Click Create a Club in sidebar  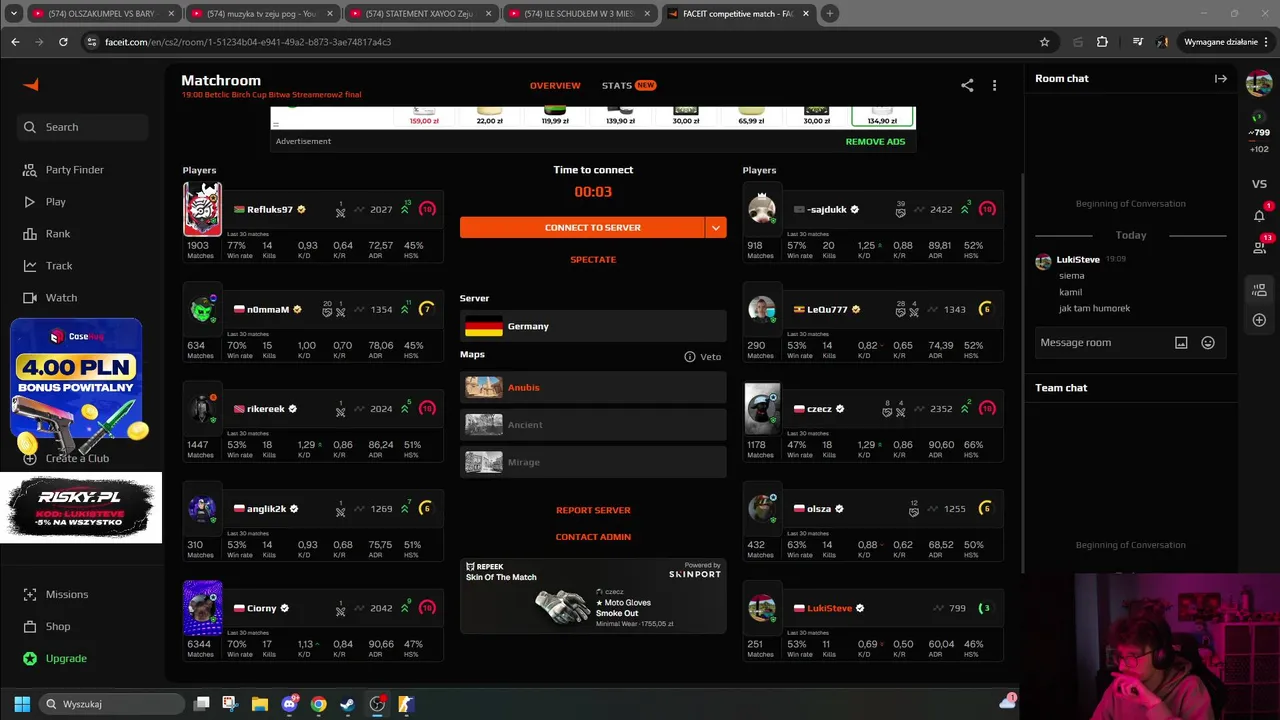pos(66,459)
